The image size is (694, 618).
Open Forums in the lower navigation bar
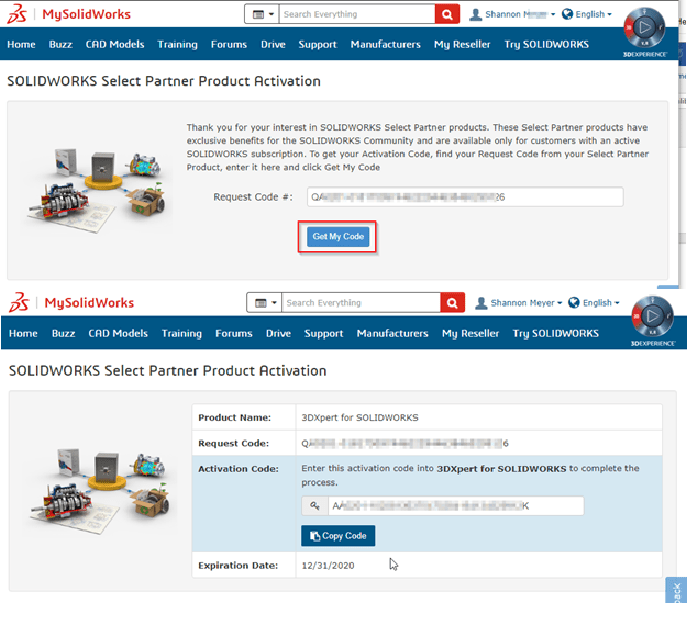pyautogui.click(x=235, y=336)
